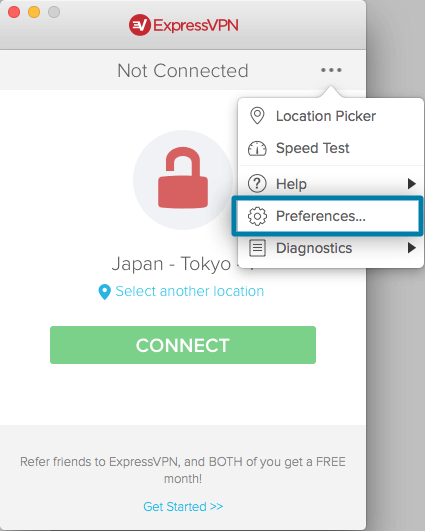Click the ExpressVPN logo in title bar

click(184, 25)
